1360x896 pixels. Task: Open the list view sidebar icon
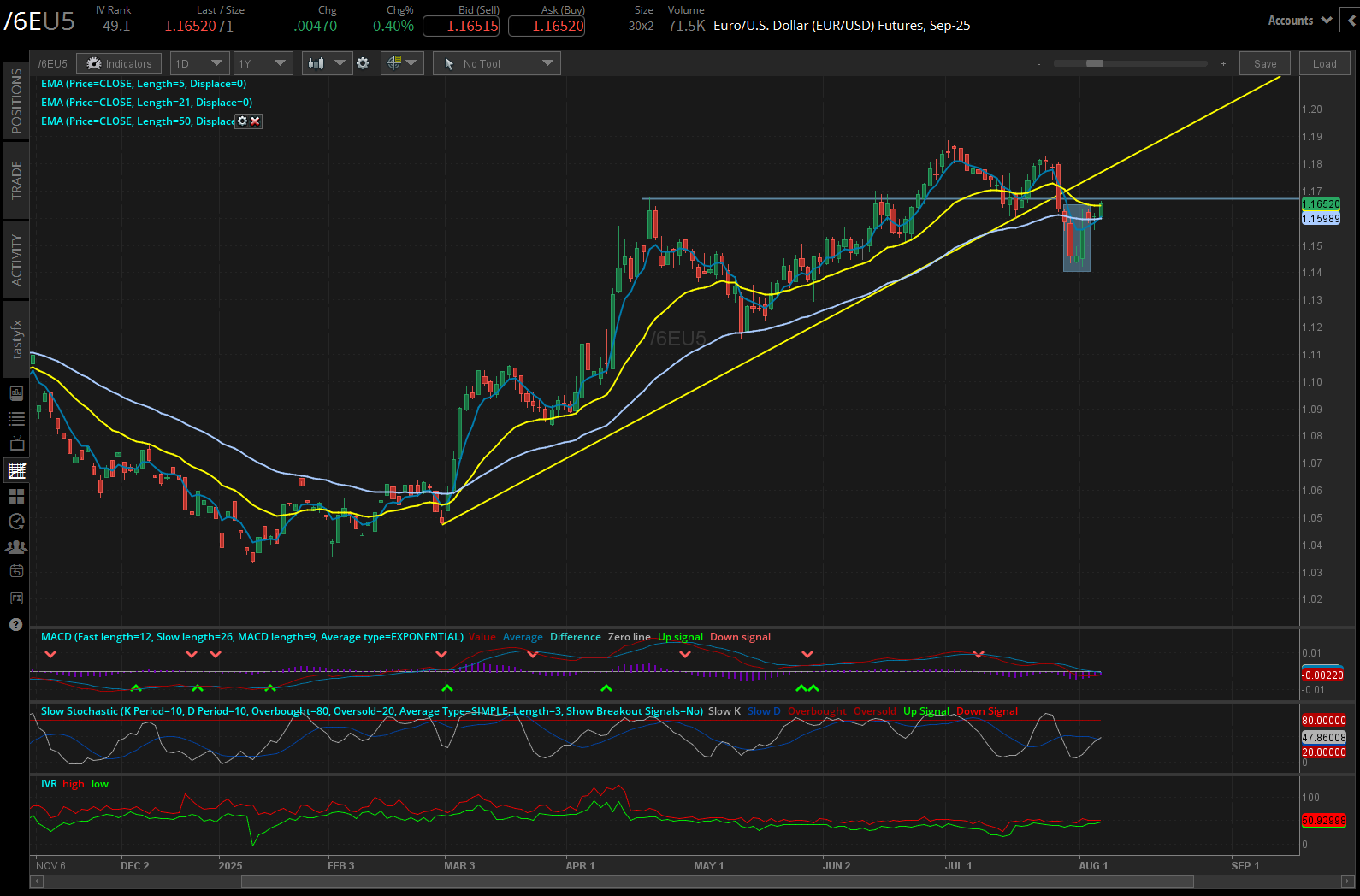tap(16, 419)
